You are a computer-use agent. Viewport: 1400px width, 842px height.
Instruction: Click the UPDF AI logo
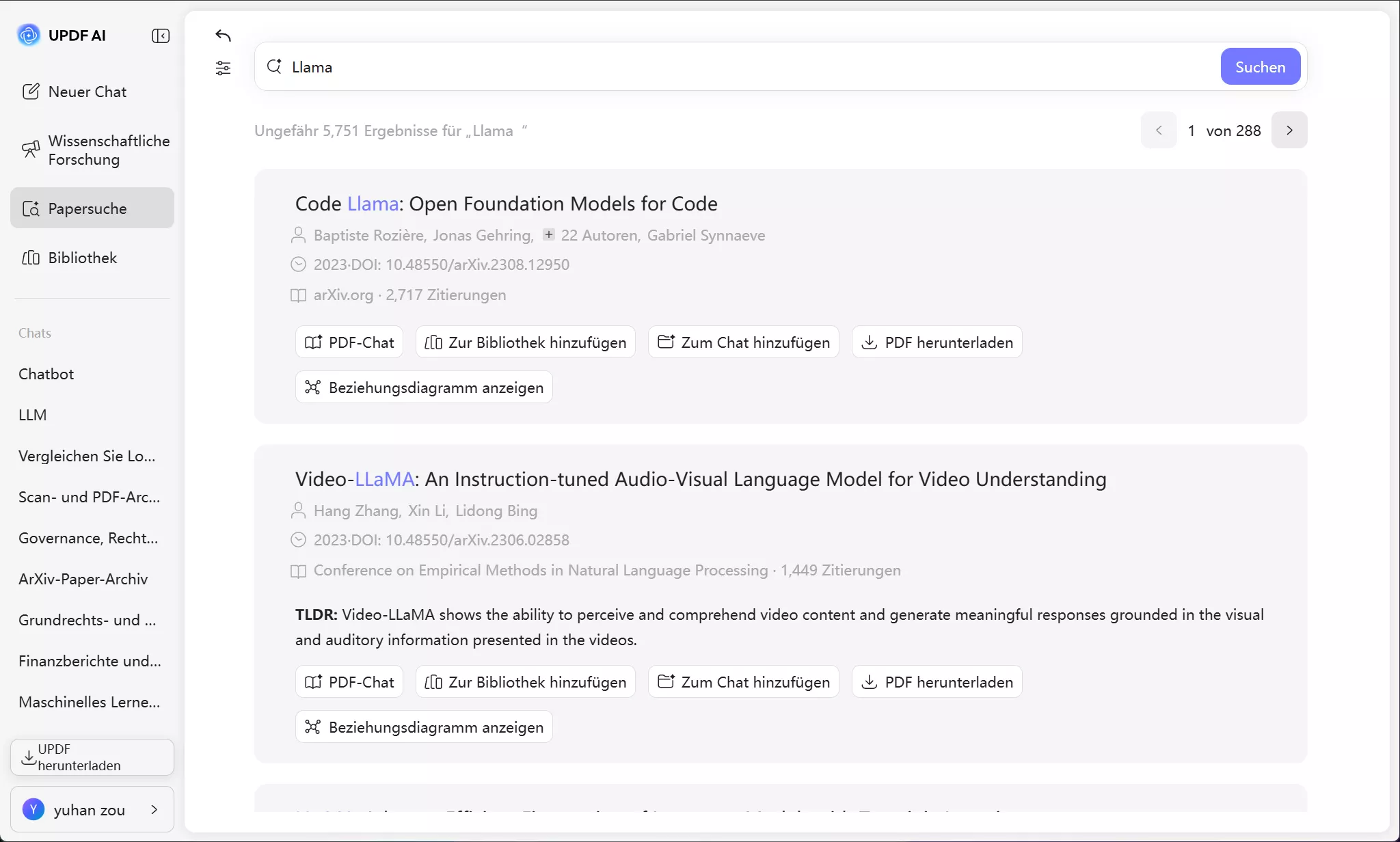coord(29,35)
